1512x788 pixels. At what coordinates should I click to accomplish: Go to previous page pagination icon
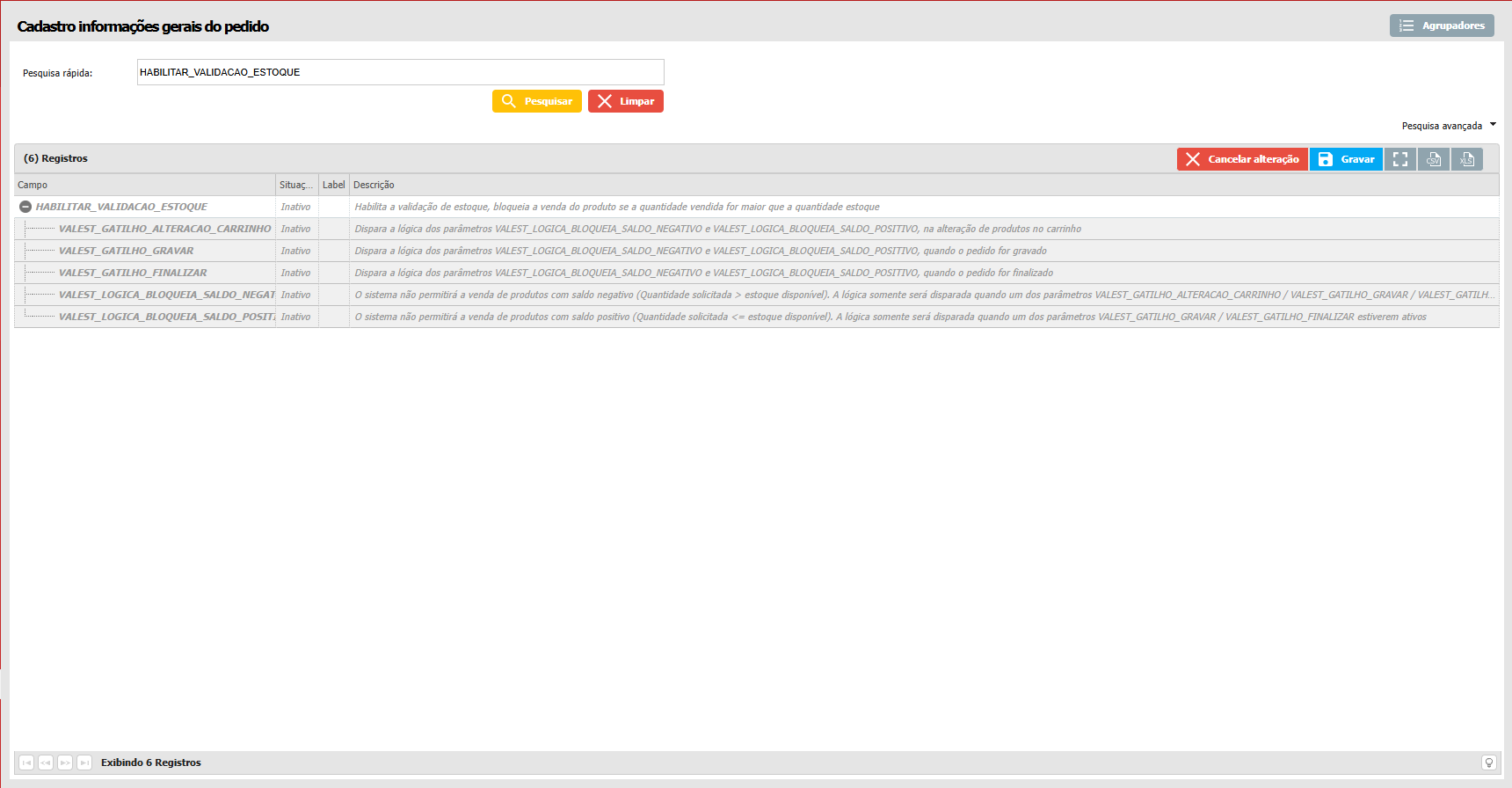[x=46, y=762]
